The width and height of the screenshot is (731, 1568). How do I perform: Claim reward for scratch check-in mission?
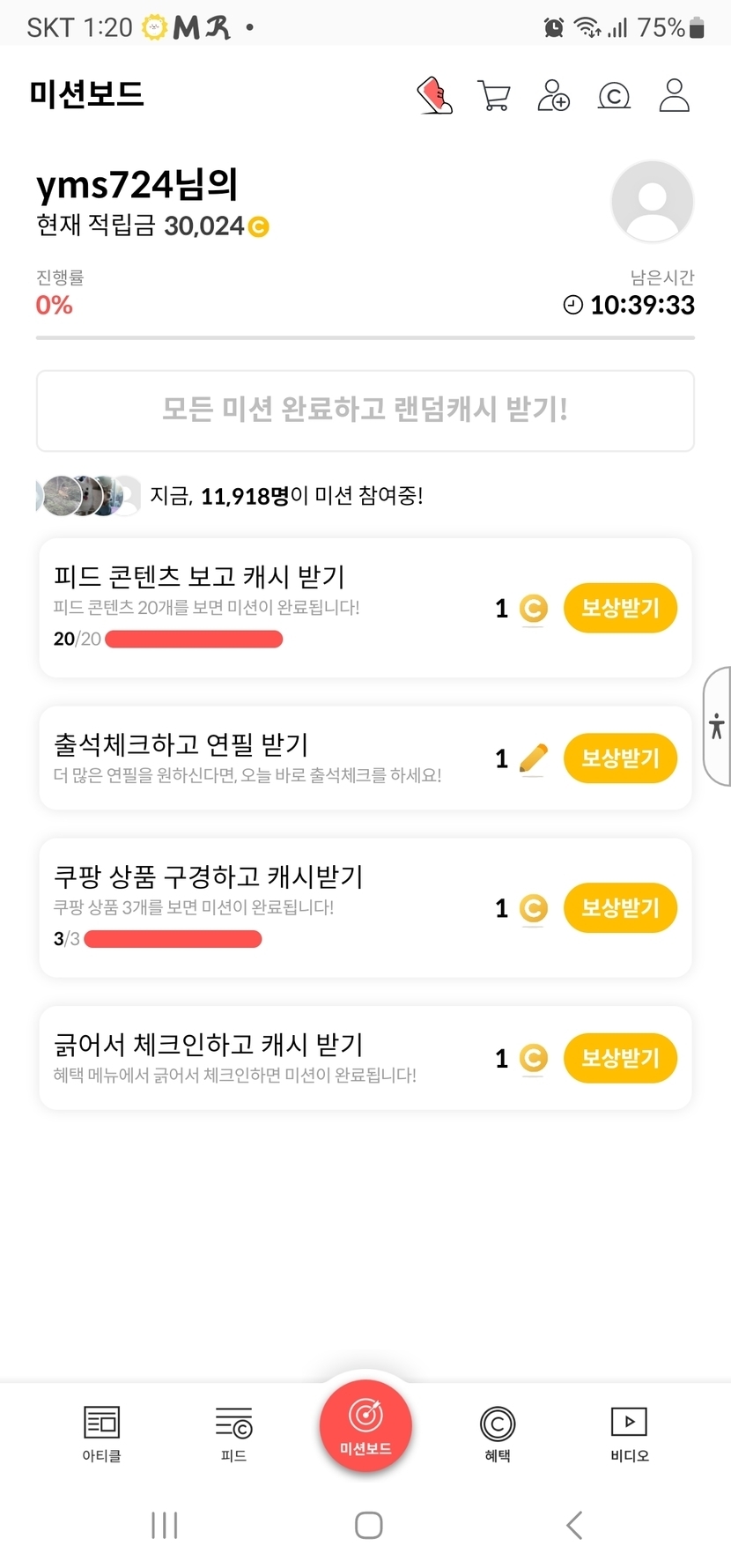coord(620,1057)
